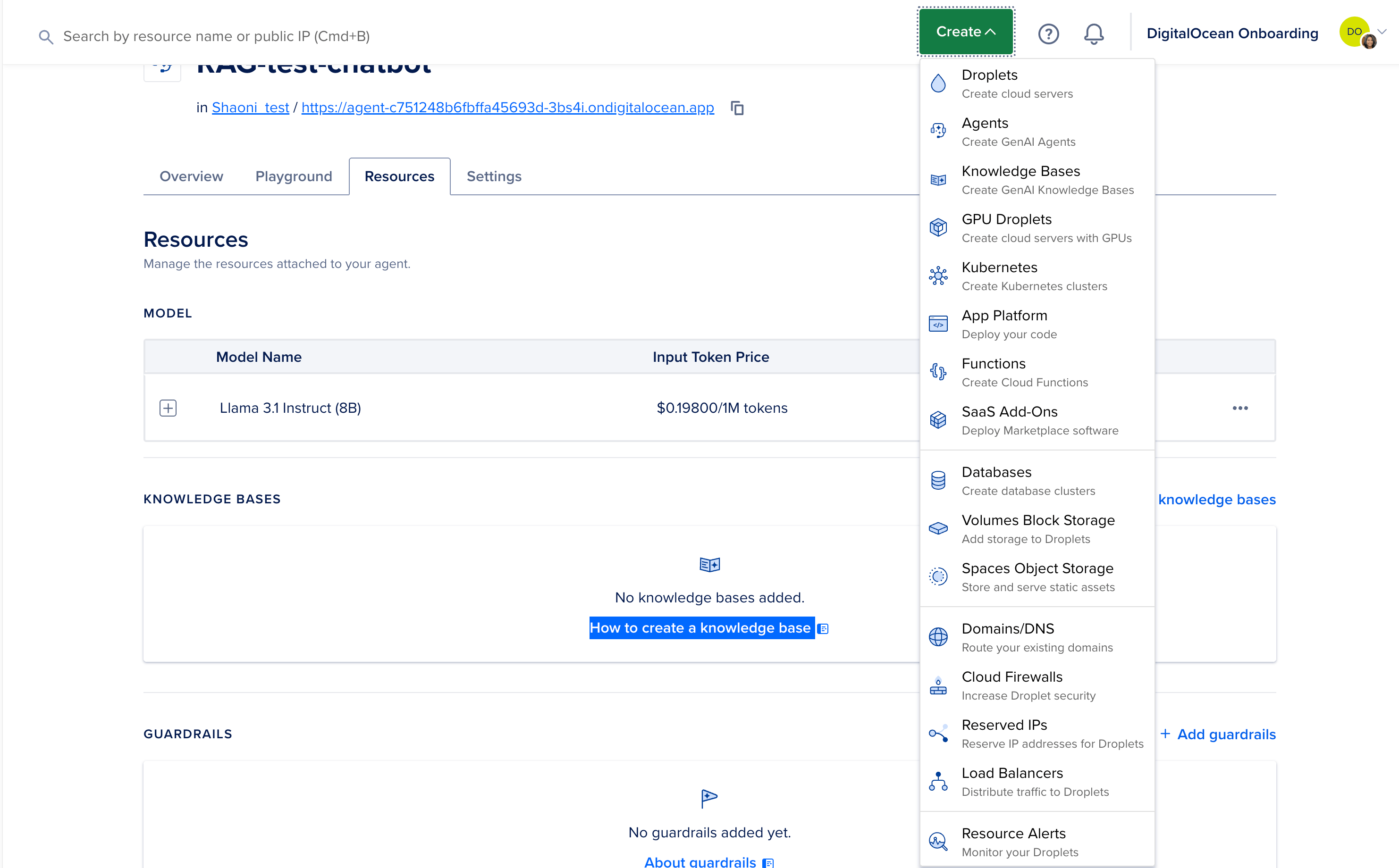Click the Load Balancers icon

coord(938,781)
